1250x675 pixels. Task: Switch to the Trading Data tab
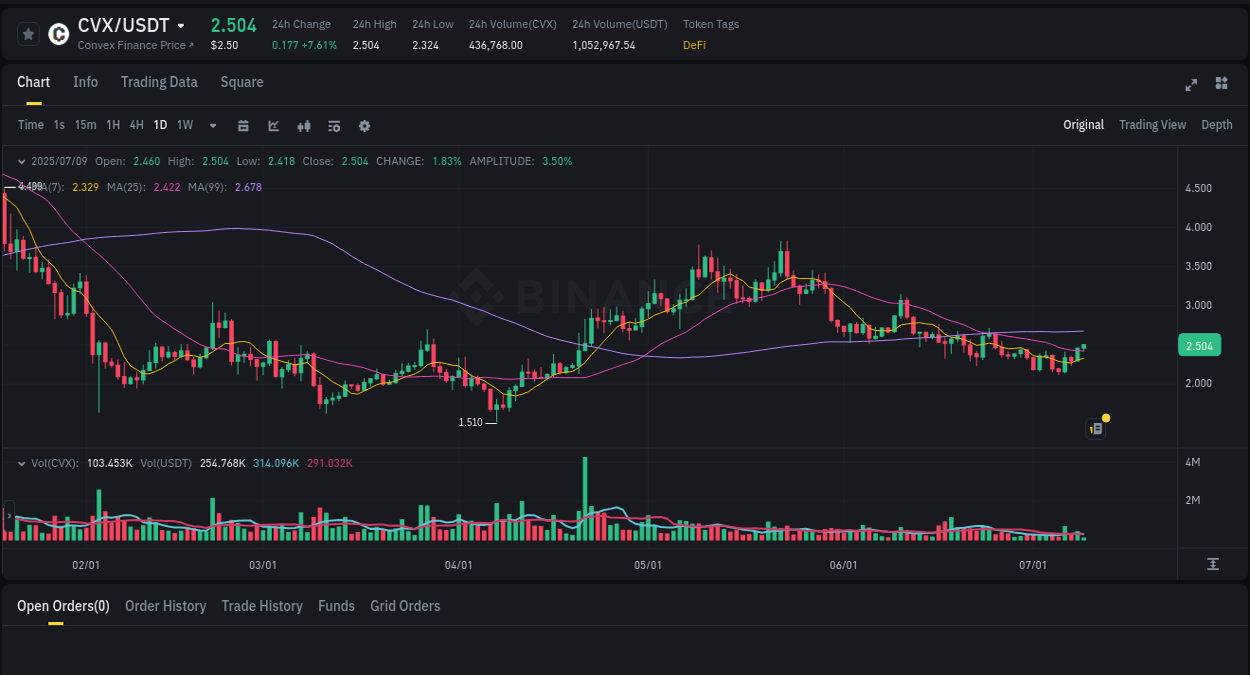(159, 82)
